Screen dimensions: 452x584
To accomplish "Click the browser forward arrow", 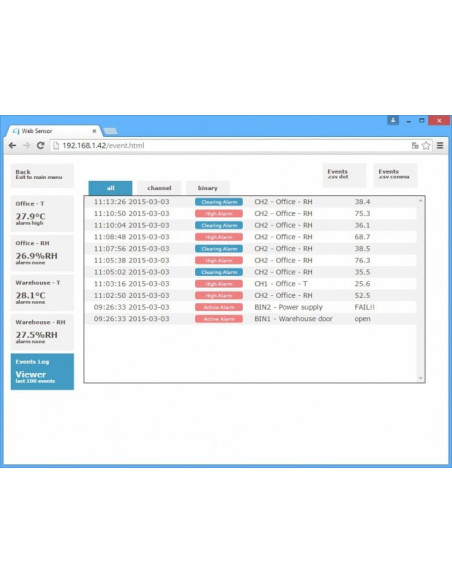I will [26, 146].
